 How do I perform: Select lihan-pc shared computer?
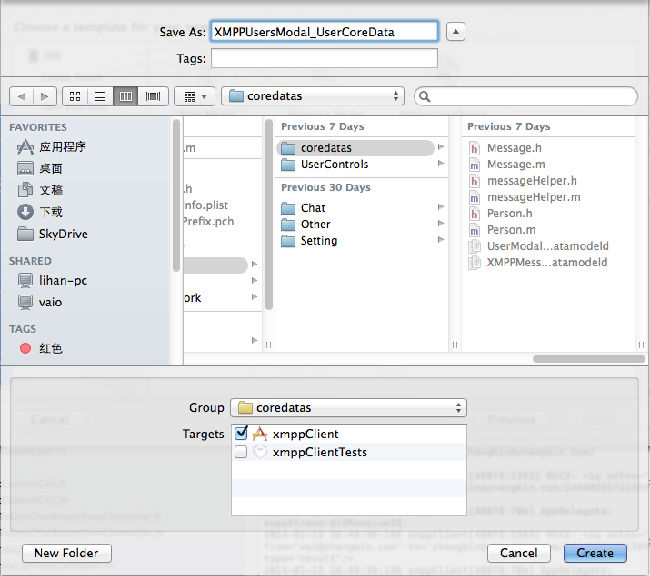(x=62, y=281)
